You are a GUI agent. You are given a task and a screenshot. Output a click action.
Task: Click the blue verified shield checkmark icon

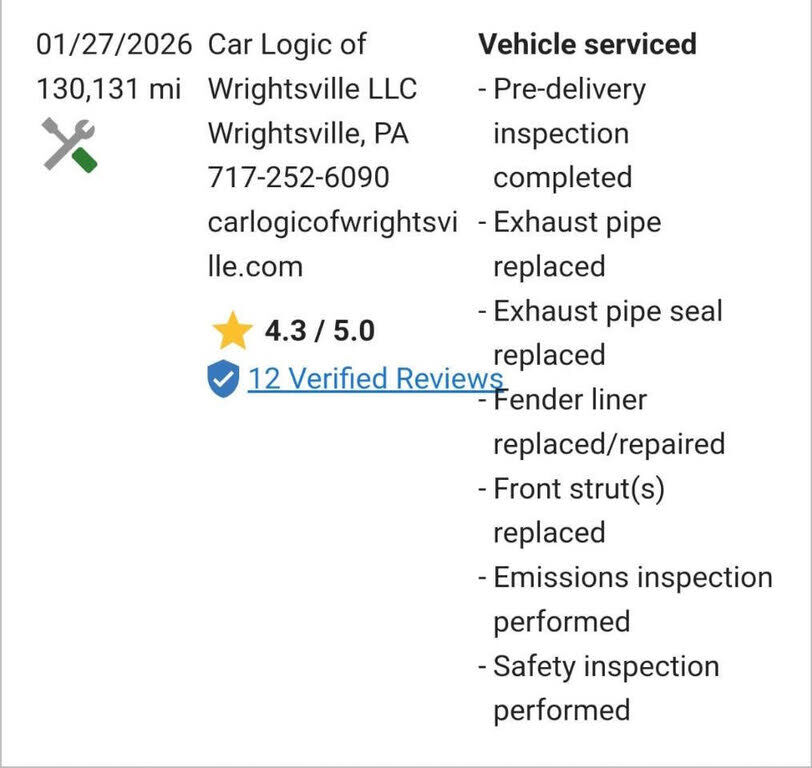[x=222, y=379]
